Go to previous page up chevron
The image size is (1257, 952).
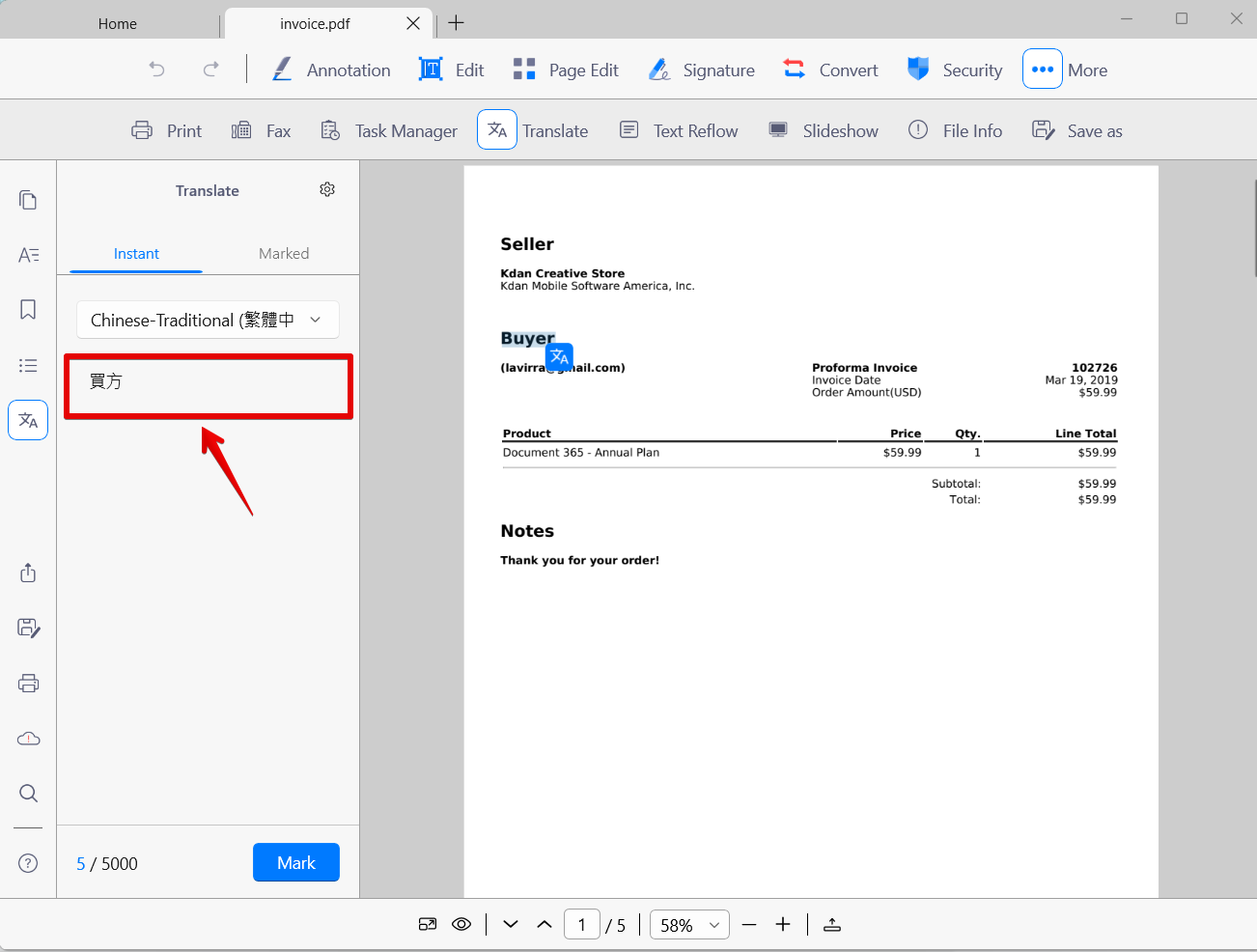tap(545, 924)
